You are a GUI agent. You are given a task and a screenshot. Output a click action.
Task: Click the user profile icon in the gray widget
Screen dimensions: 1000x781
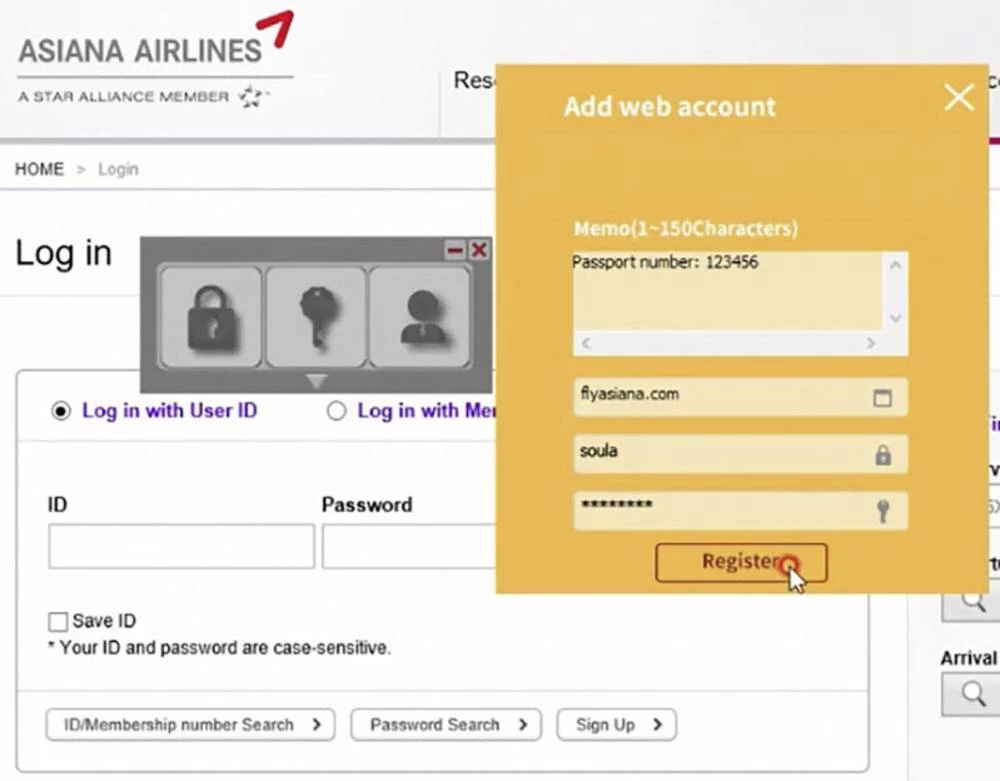tap(420, 317)
